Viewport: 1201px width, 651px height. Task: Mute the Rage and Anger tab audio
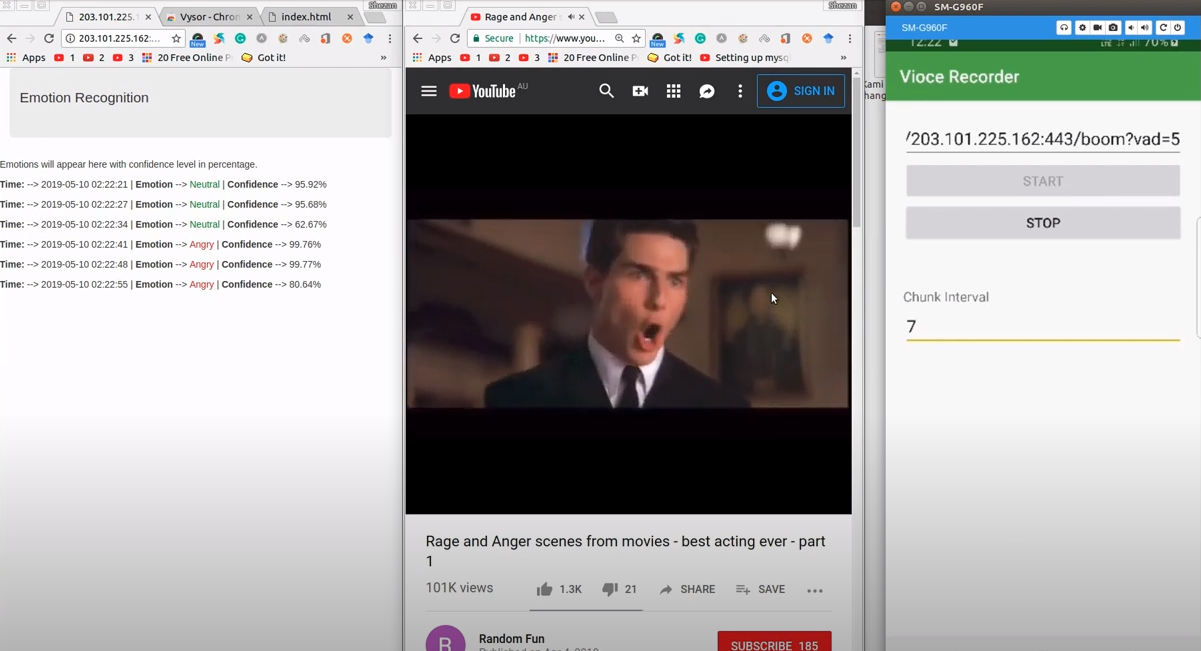(x=570, y=17)
